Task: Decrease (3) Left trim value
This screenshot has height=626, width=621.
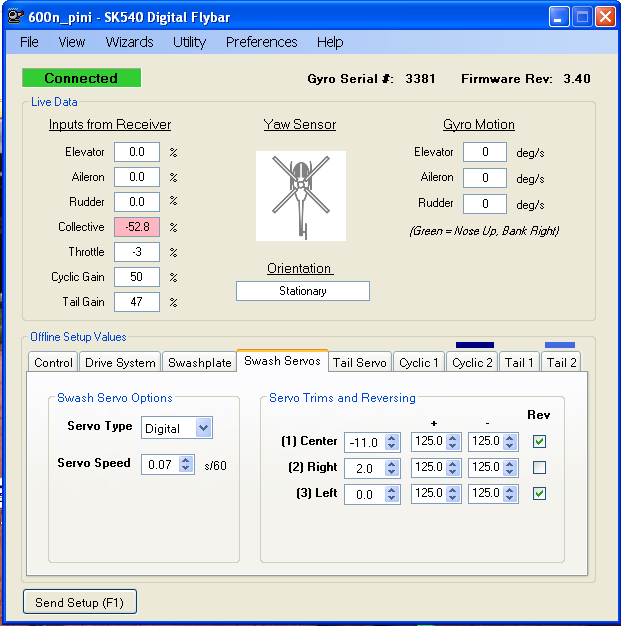Action: (391, 499)
